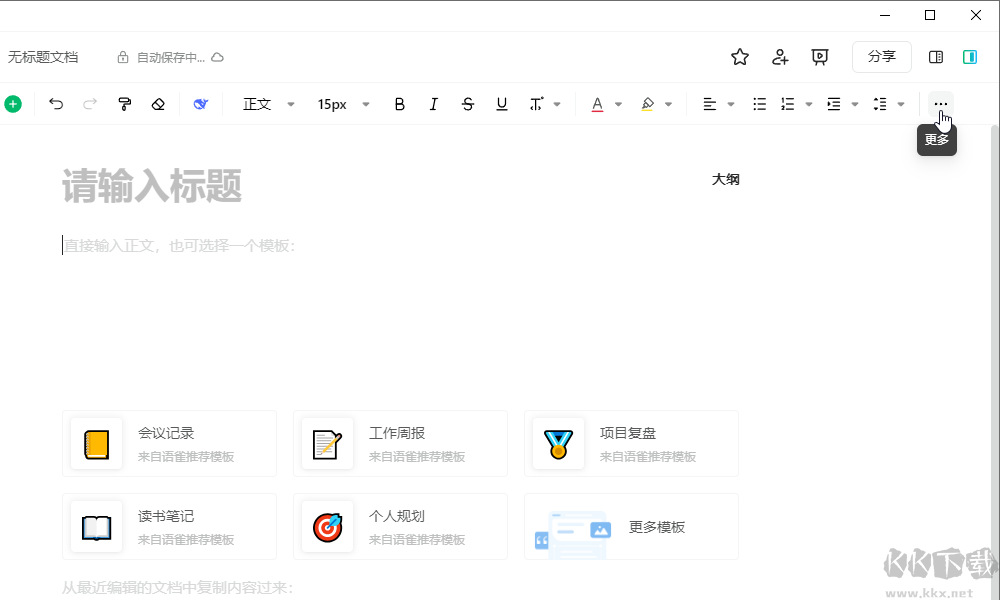Viewport: 1000px width, 600px height.
Task: Enable italic formatting
Action: 433,103
